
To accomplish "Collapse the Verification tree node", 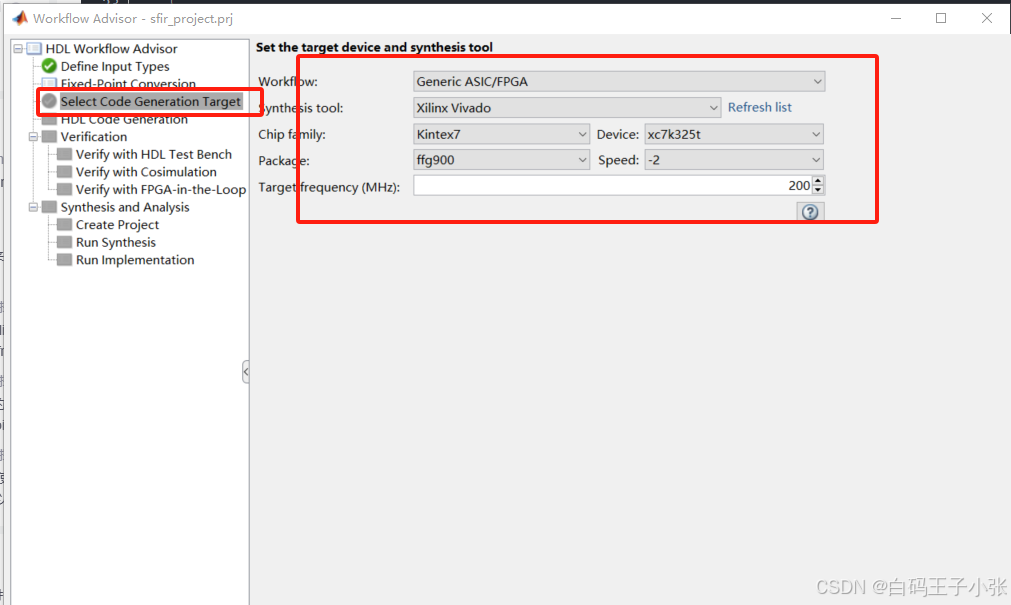I will coord(33,137).
